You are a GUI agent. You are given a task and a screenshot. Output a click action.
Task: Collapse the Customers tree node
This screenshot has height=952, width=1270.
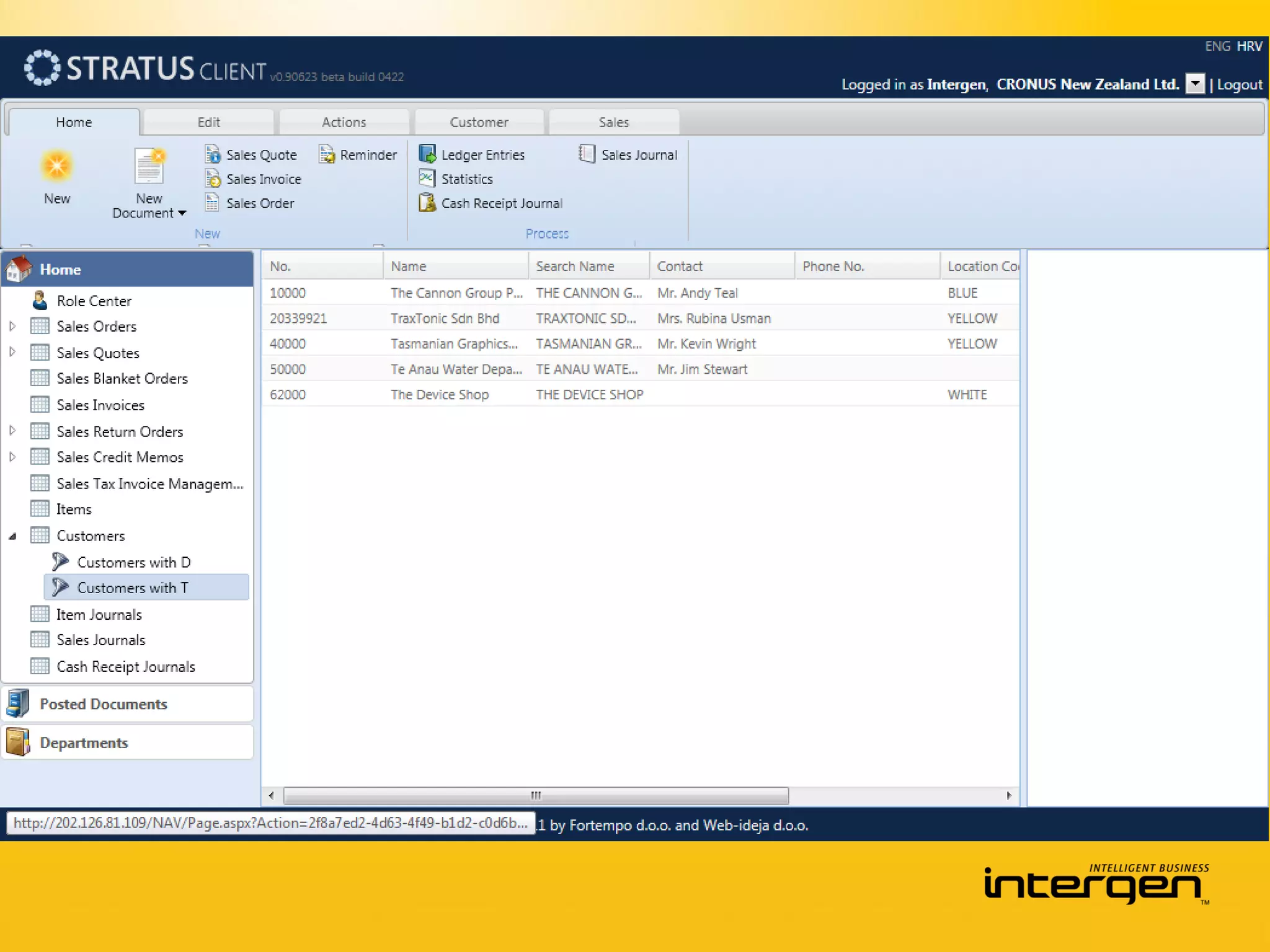[12, 537]
